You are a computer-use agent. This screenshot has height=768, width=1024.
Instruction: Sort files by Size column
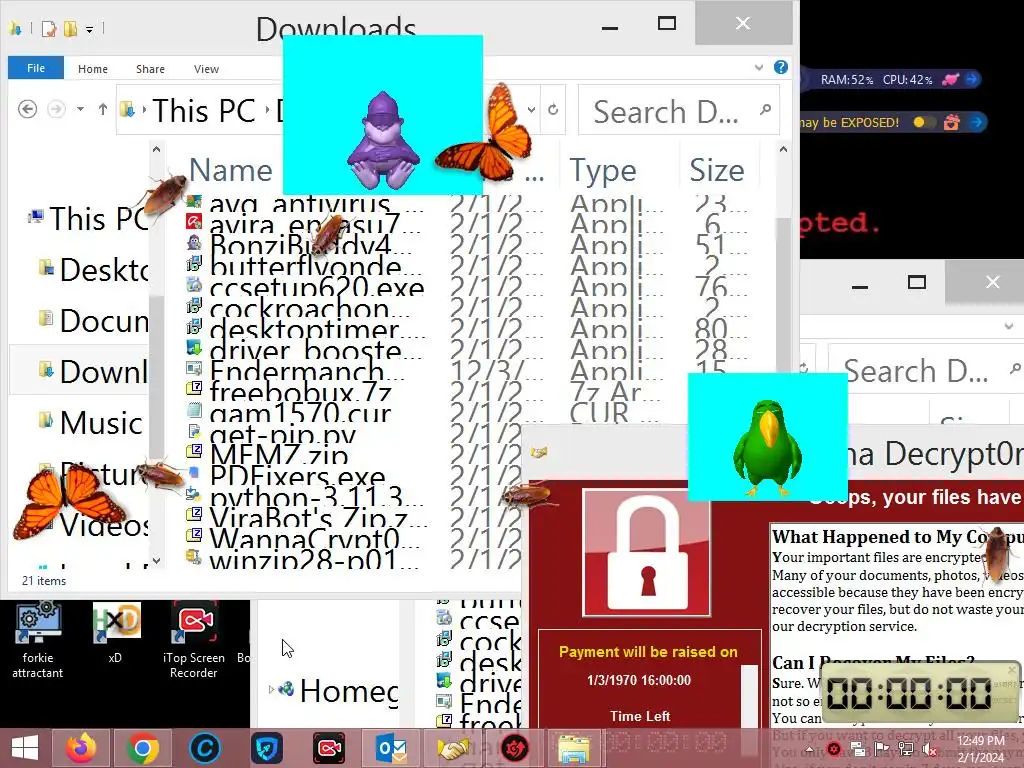pos(717,170)
